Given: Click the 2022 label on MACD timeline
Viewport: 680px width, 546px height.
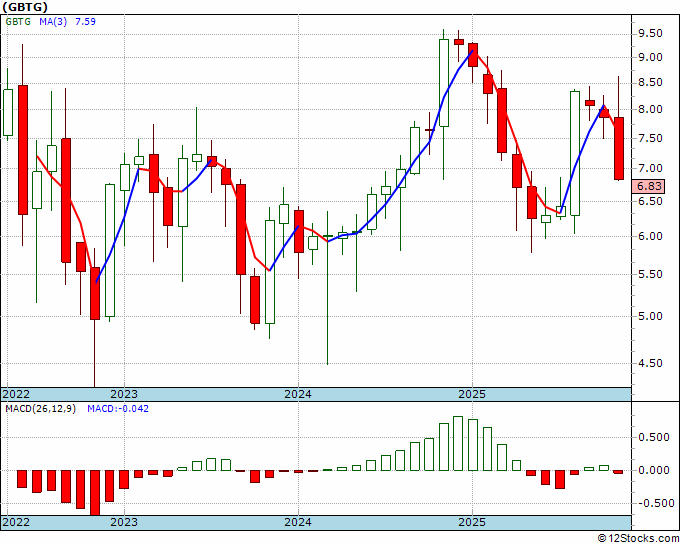Looking at the screenshot, I should click(x=16, y=522).
